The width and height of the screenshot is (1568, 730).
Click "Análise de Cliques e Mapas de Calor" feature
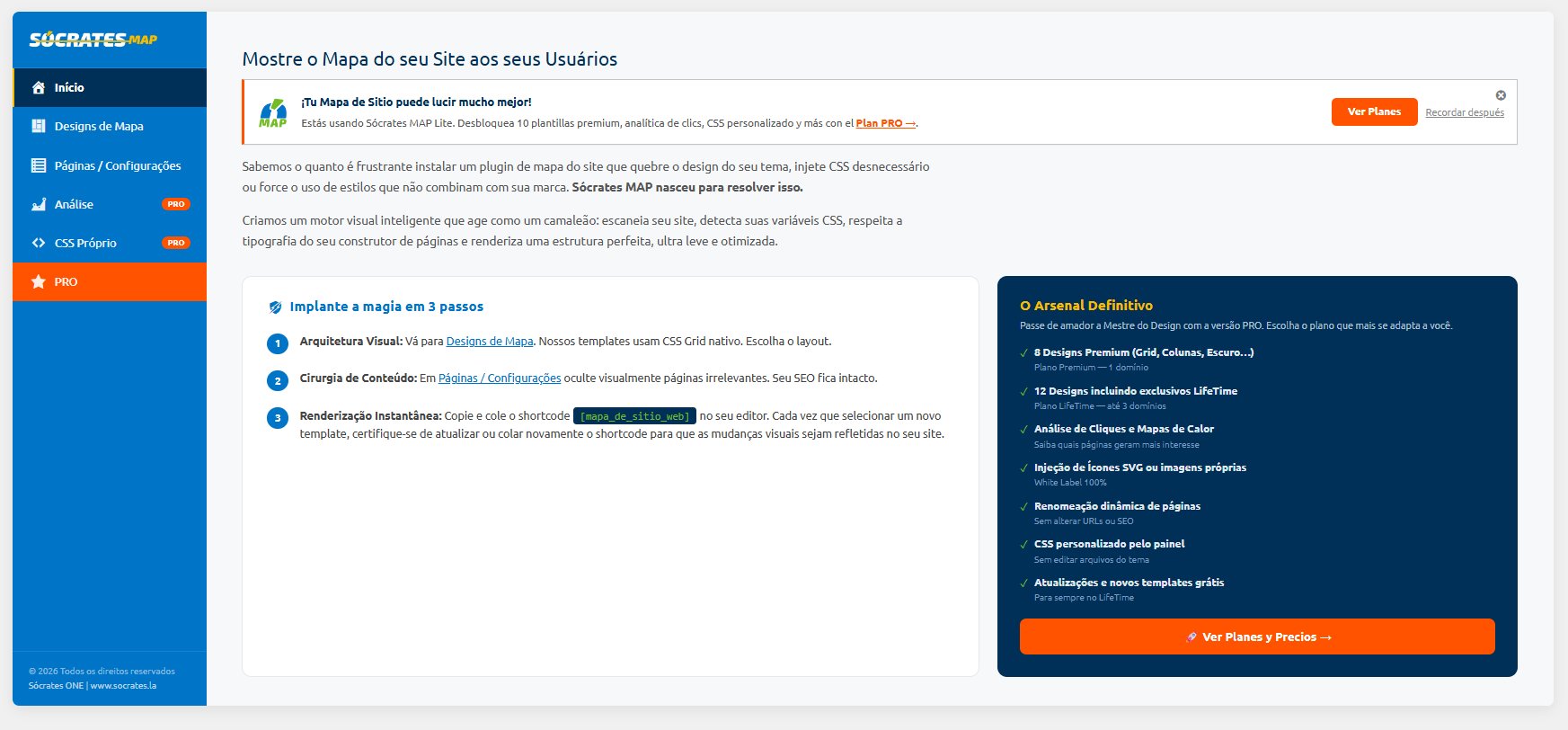point(1124,429)
